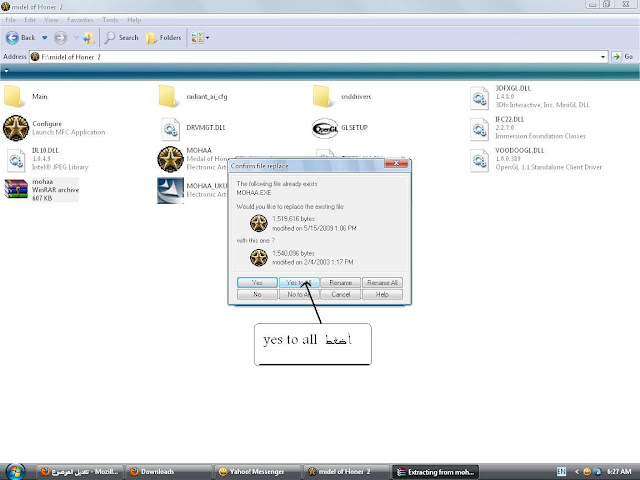Click Yes in file replace dialog
Viewport: 640px width, 480px height.
pyautogui.click(x=257, y=282)
